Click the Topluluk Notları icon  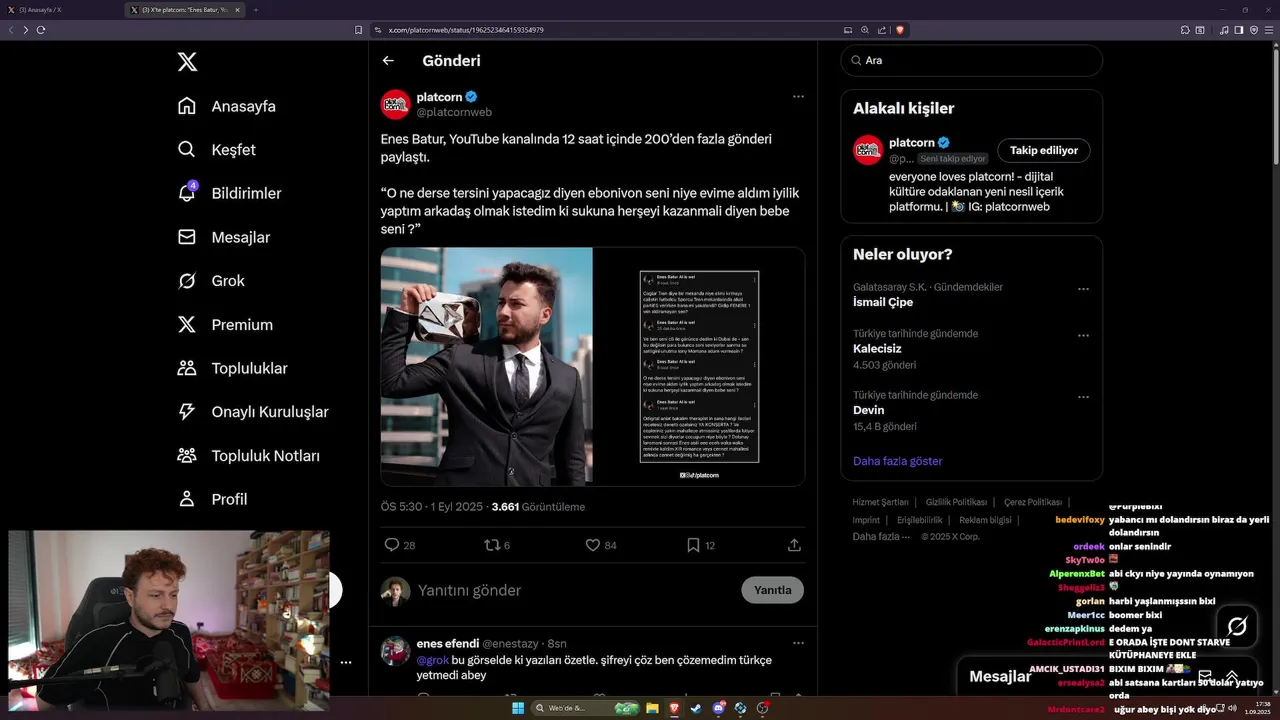[x=187, y=455]
